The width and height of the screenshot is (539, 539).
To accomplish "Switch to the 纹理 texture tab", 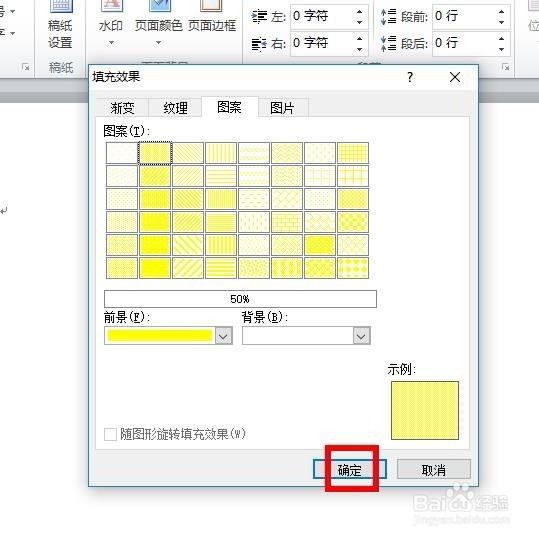I will coord(175,108).
